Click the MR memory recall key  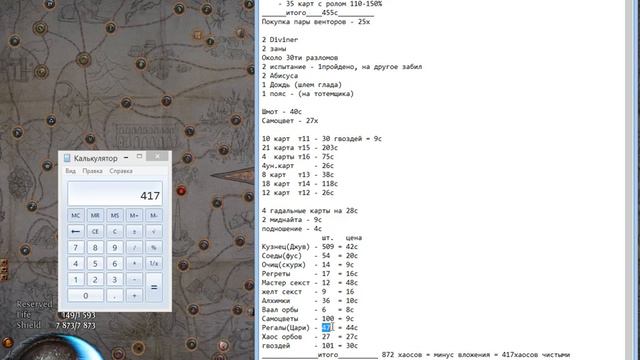coord(95,215)
